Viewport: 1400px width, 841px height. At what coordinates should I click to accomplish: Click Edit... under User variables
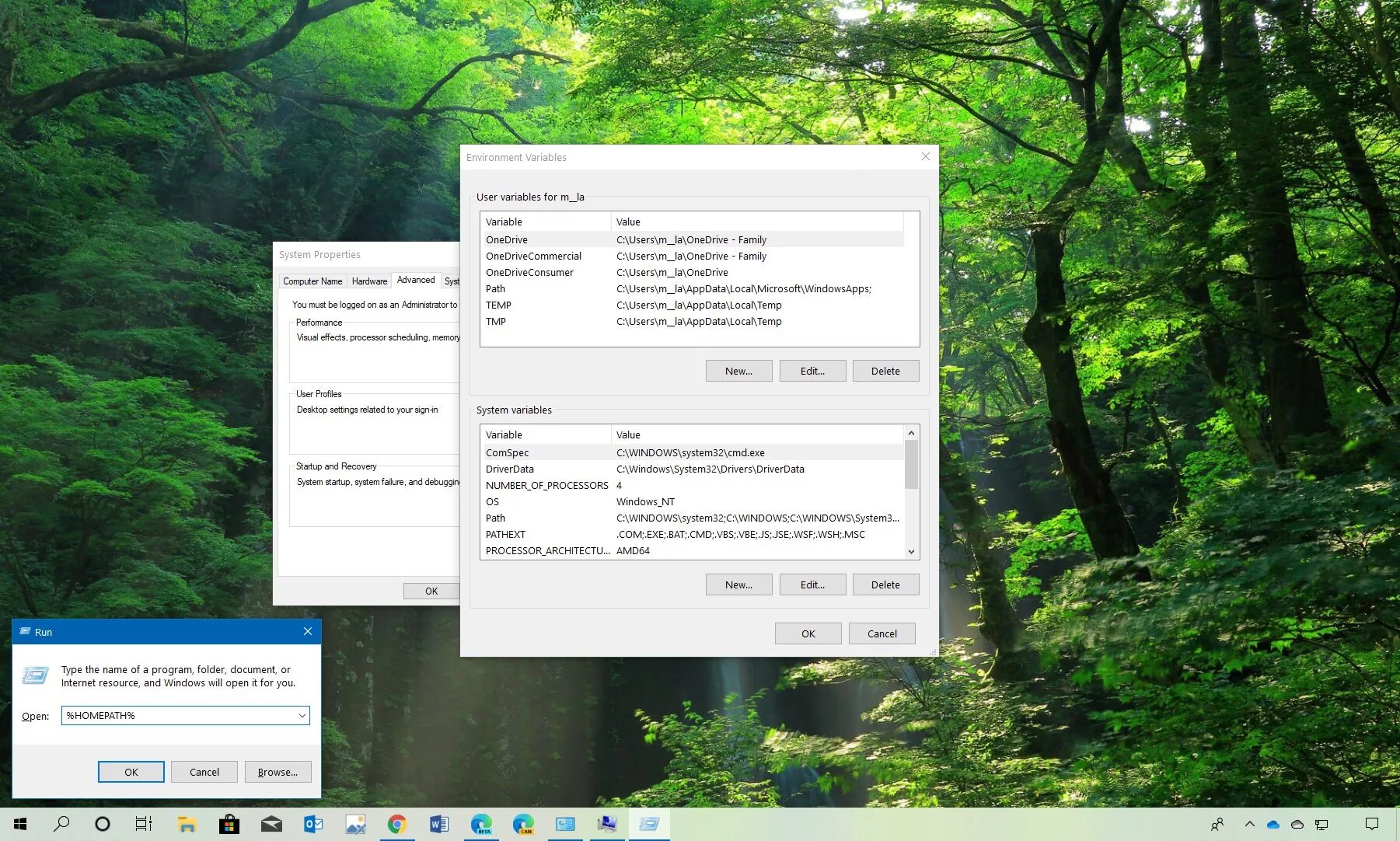tap(812, 371)
